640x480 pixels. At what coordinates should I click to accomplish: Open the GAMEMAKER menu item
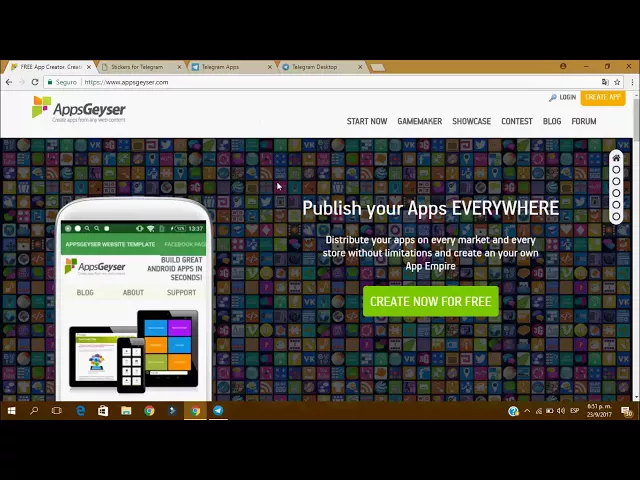point(420,121)
